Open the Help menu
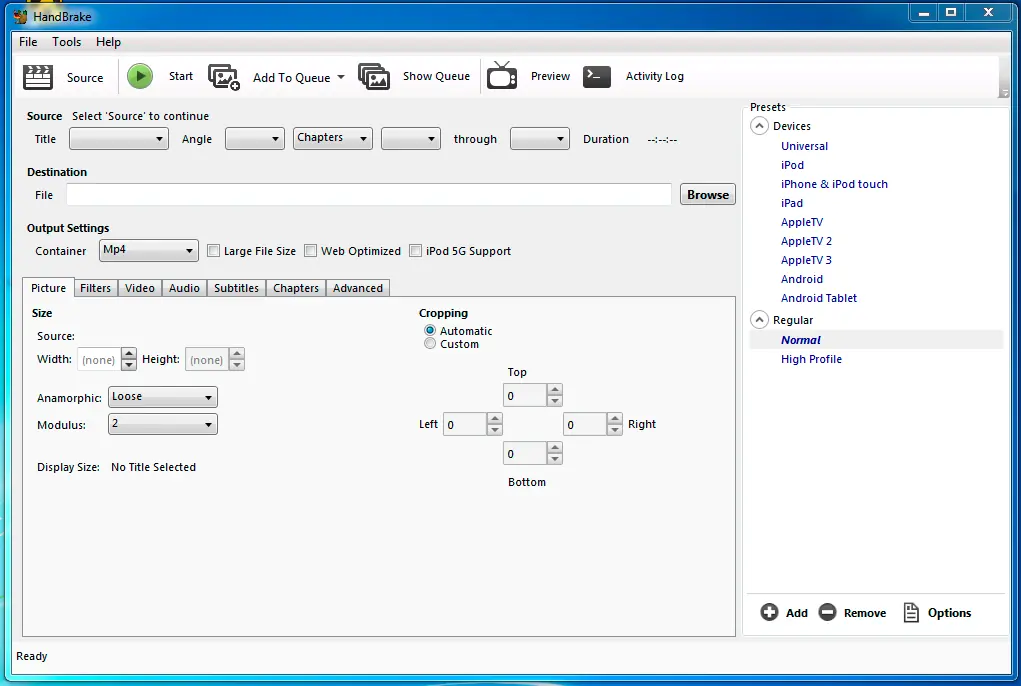 [108, 42]
